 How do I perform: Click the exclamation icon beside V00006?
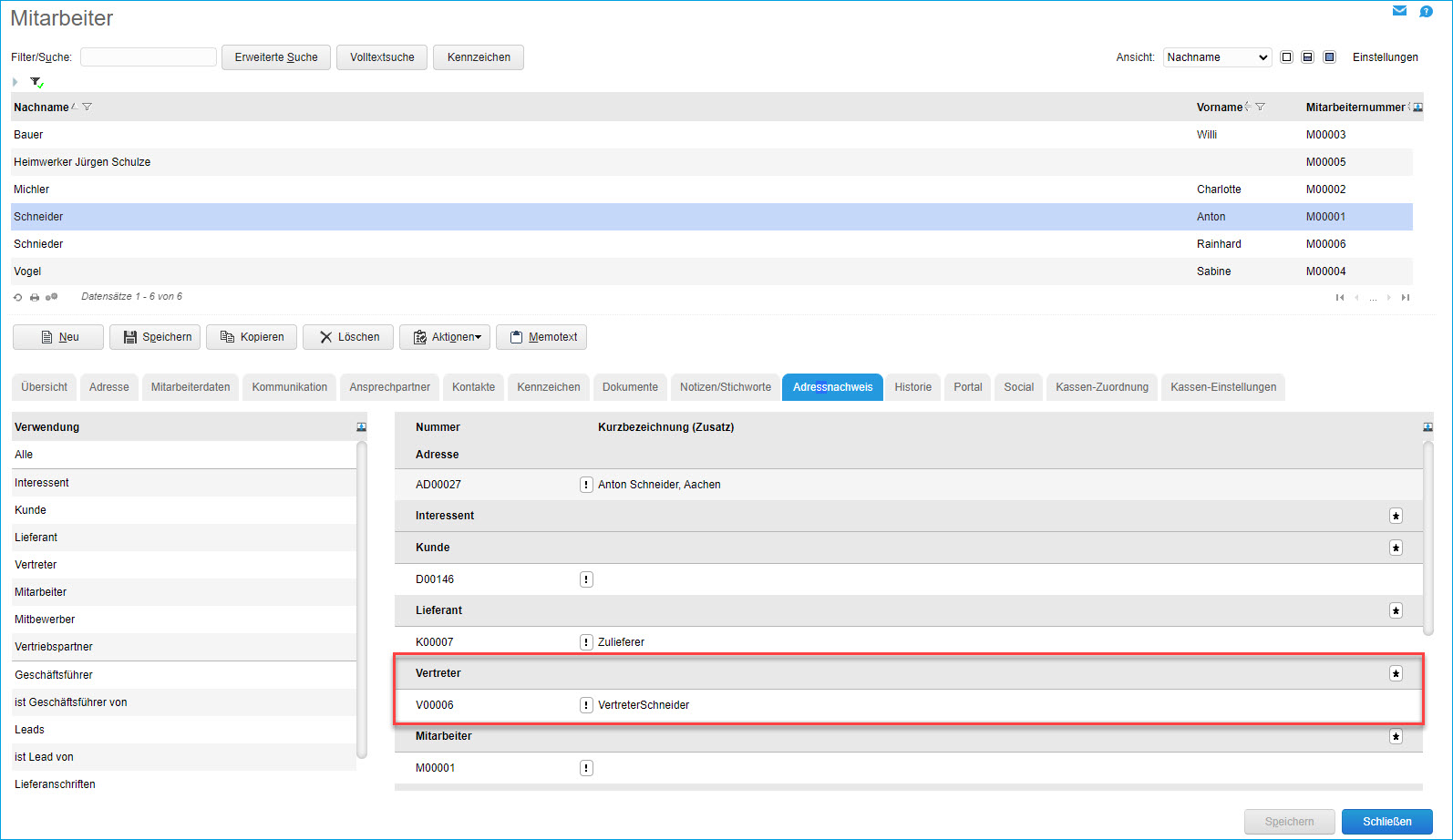586,705
